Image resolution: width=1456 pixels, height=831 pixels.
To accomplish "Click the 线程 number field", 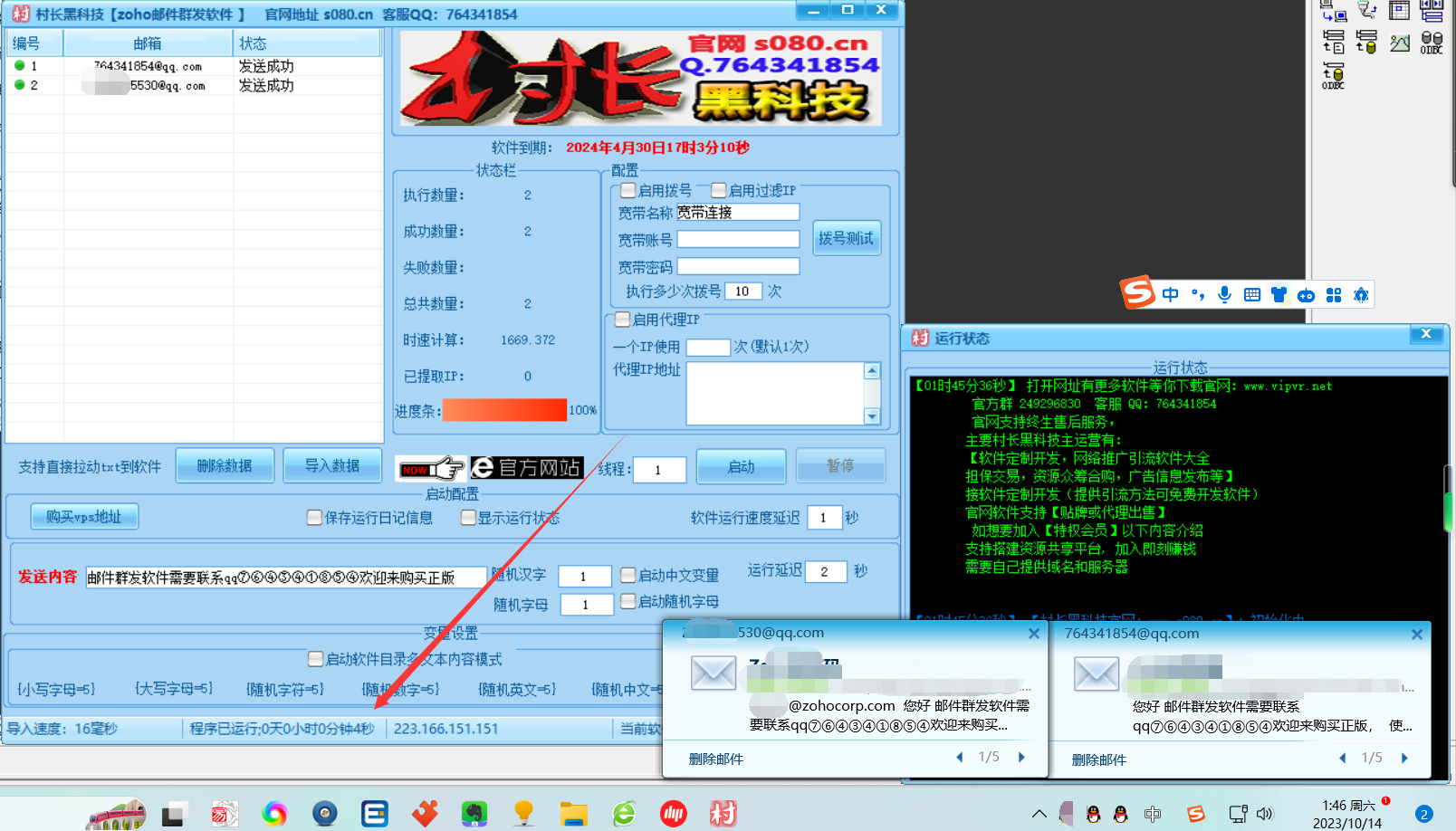I will [659, 470].
